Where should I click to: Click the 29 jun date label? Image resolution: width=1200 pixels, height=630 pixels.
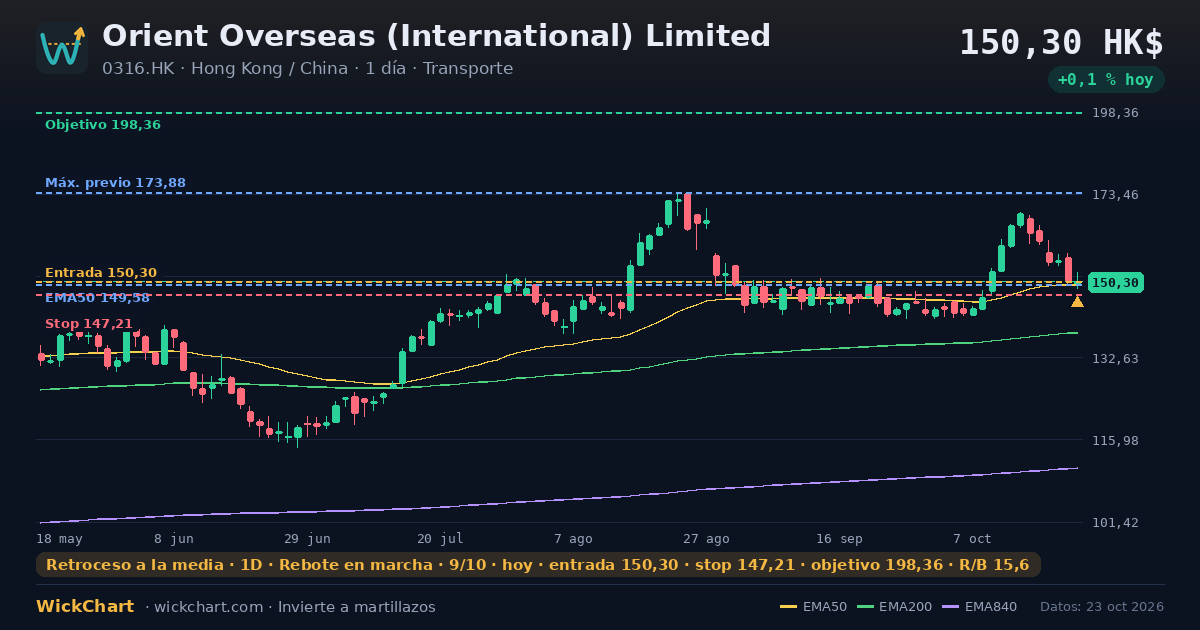(307, 538)
